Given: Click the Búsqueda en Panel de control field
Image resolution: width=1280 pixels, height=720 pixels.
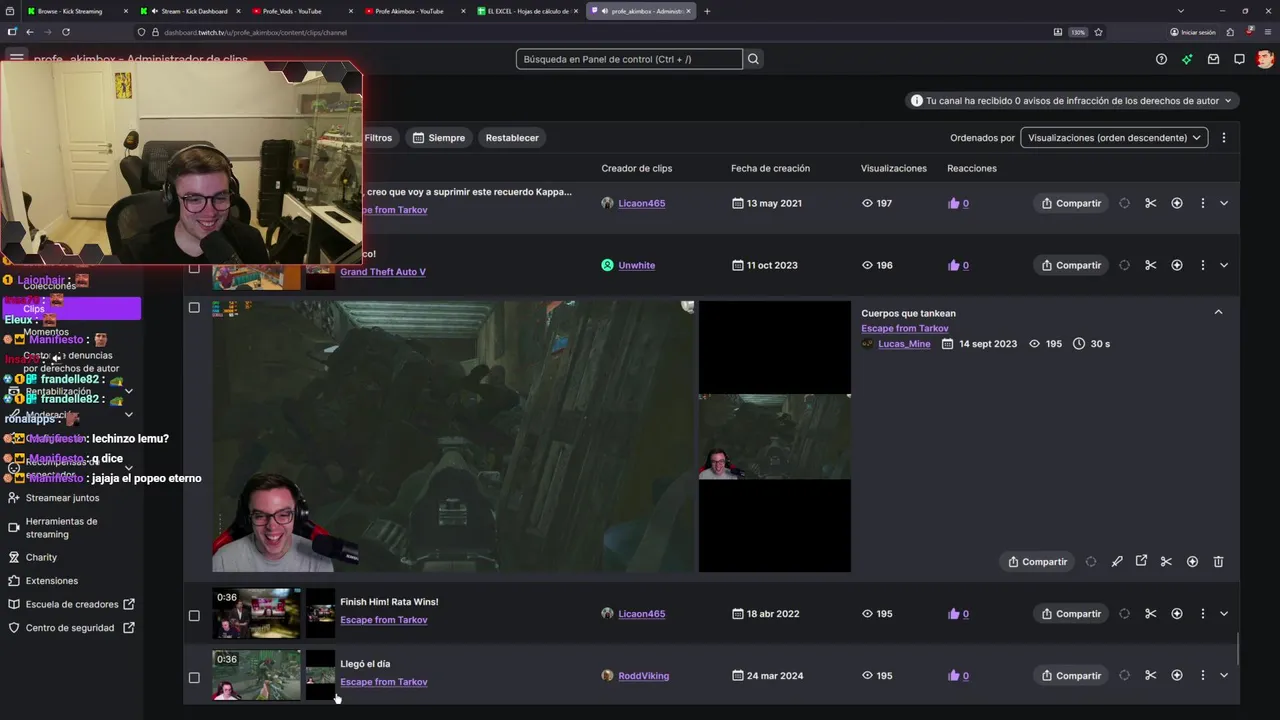Looking at the screenshot, I should [629, 59].
